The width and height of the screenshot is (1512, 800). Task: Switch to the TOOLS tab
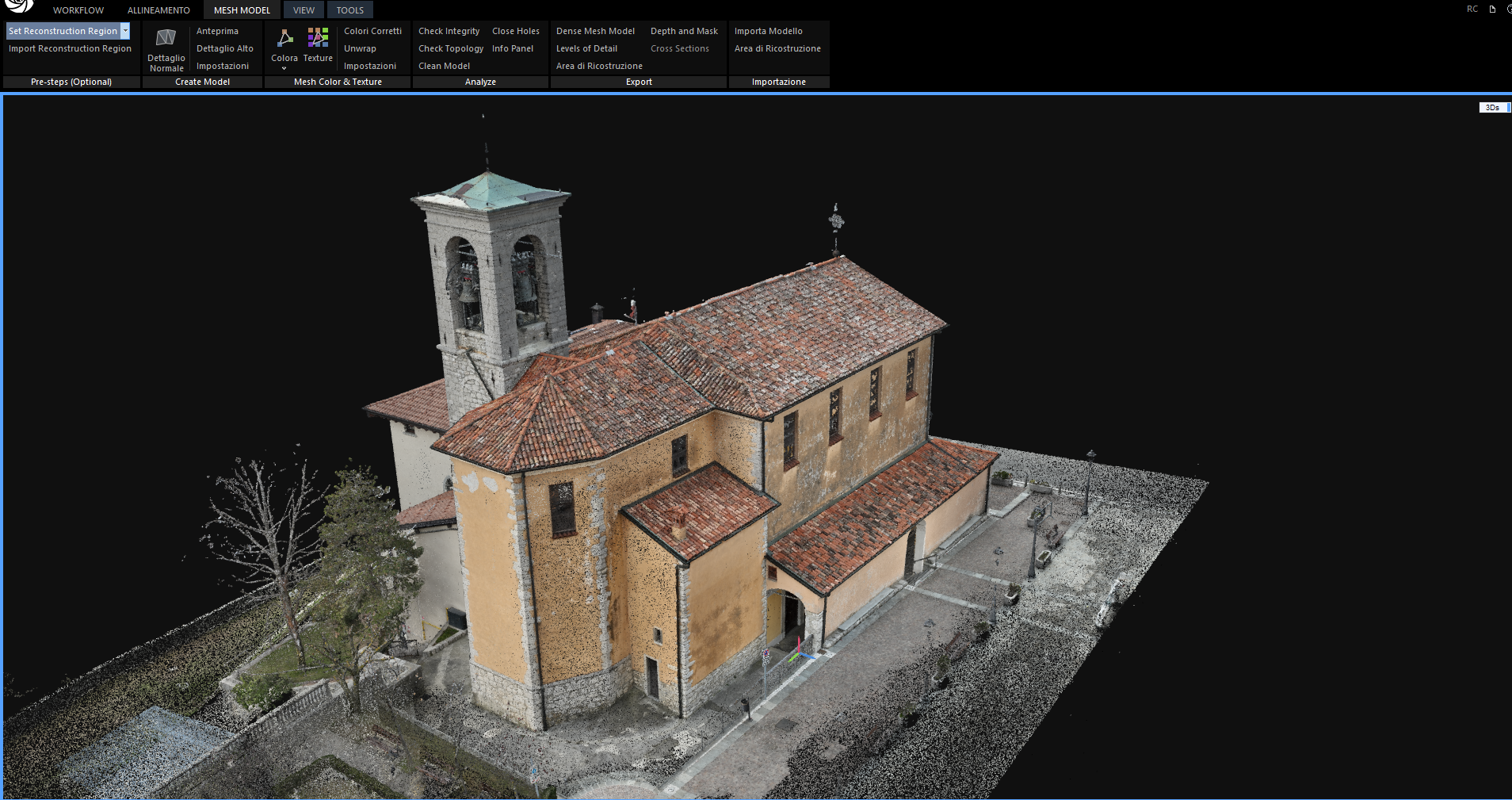349,10
